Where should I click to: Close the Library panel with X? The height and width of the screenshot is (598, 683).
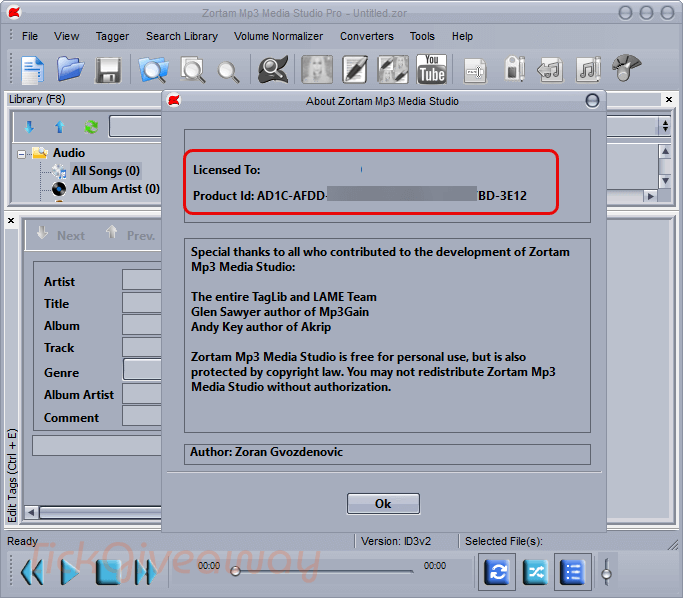669,100
